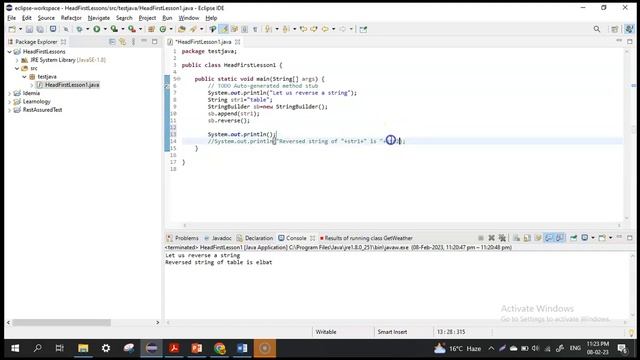Select HeadFirstLesson1.java in Package Explorer
The width and height of the screenshot is (640, 360).
68,85
